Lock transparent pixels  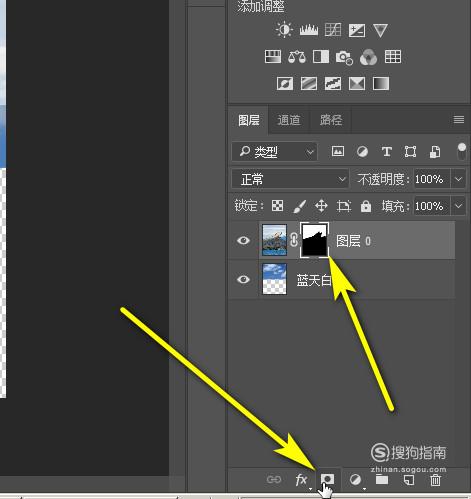pos(277,206)
